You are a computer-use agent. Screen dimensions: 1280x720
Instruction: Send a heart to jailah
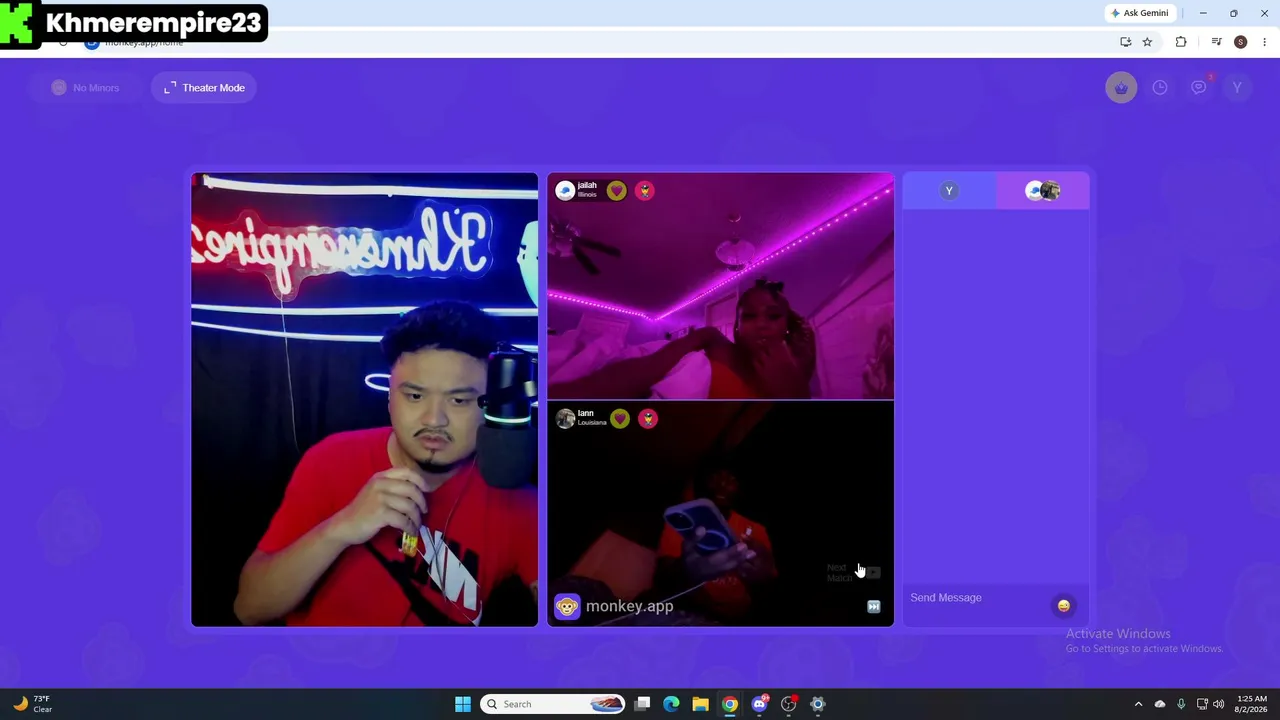click(x=616, y=190)
